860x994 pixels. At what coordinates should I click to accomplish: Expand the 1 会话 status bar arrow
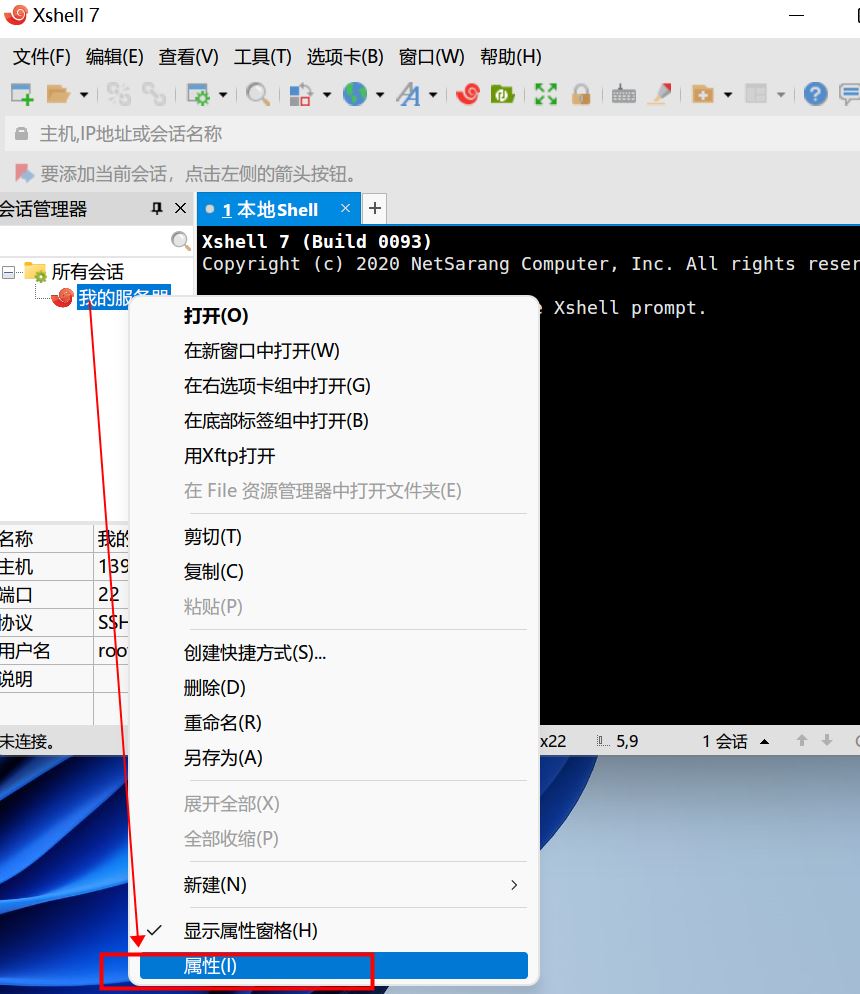tap(764, 742)
